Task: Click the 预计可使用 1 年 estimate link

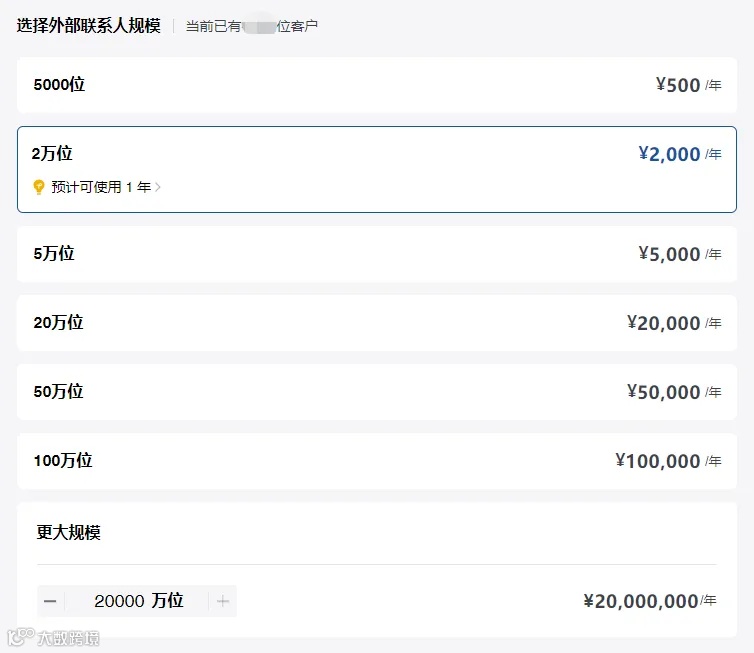Action: pos(100,187)
